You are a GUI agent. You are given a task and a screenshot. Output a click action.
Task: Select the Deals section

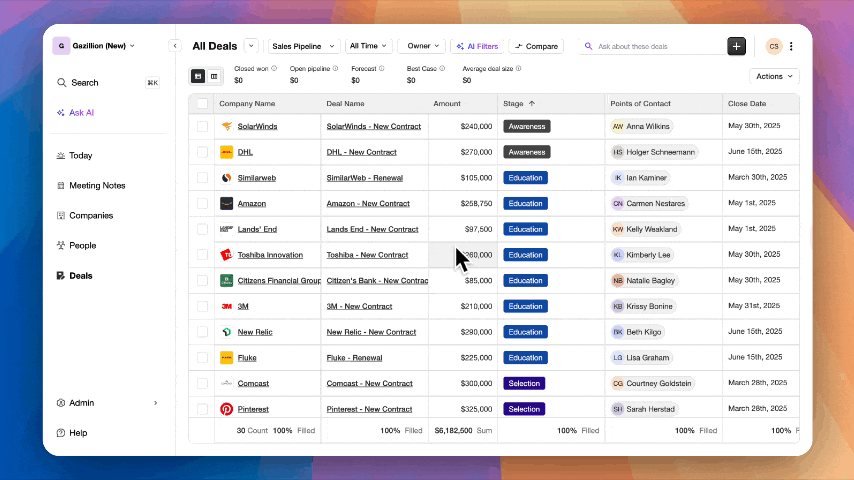tap(75, 276)
